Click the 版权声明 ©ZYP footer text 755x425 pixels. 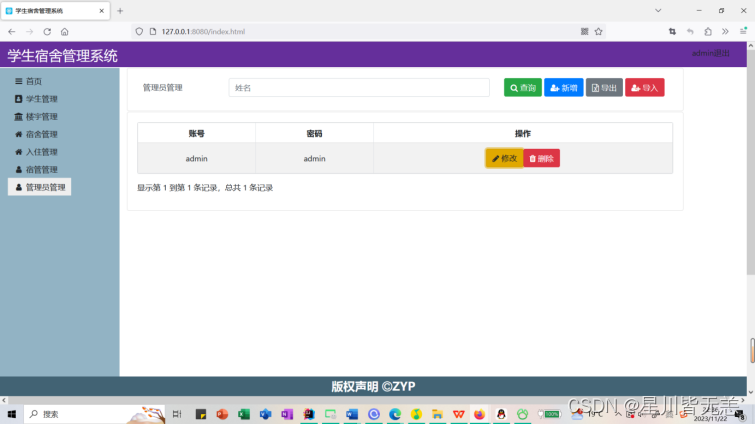373,386
